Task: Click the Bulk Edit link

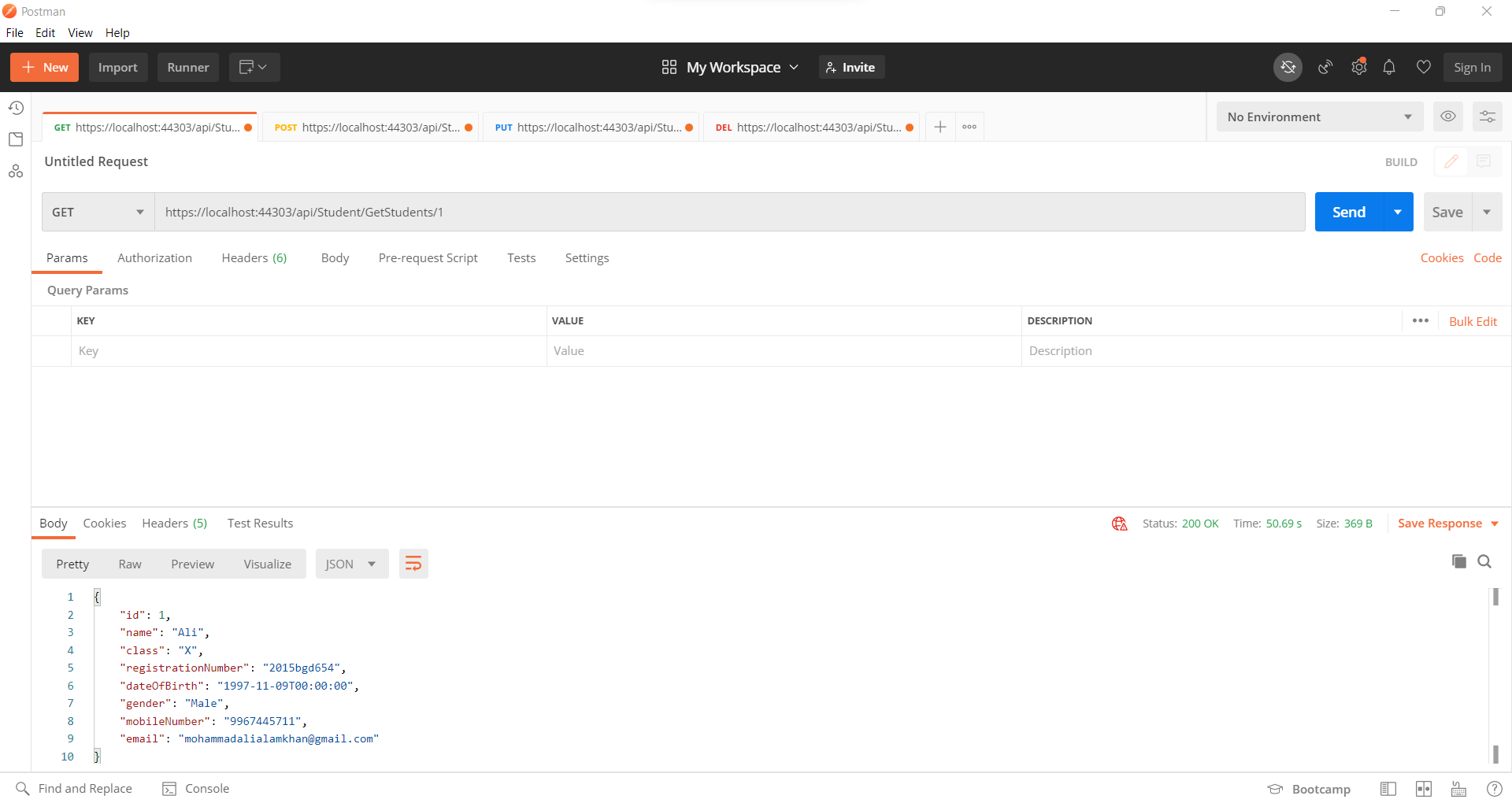Action: pos(1473,320)
